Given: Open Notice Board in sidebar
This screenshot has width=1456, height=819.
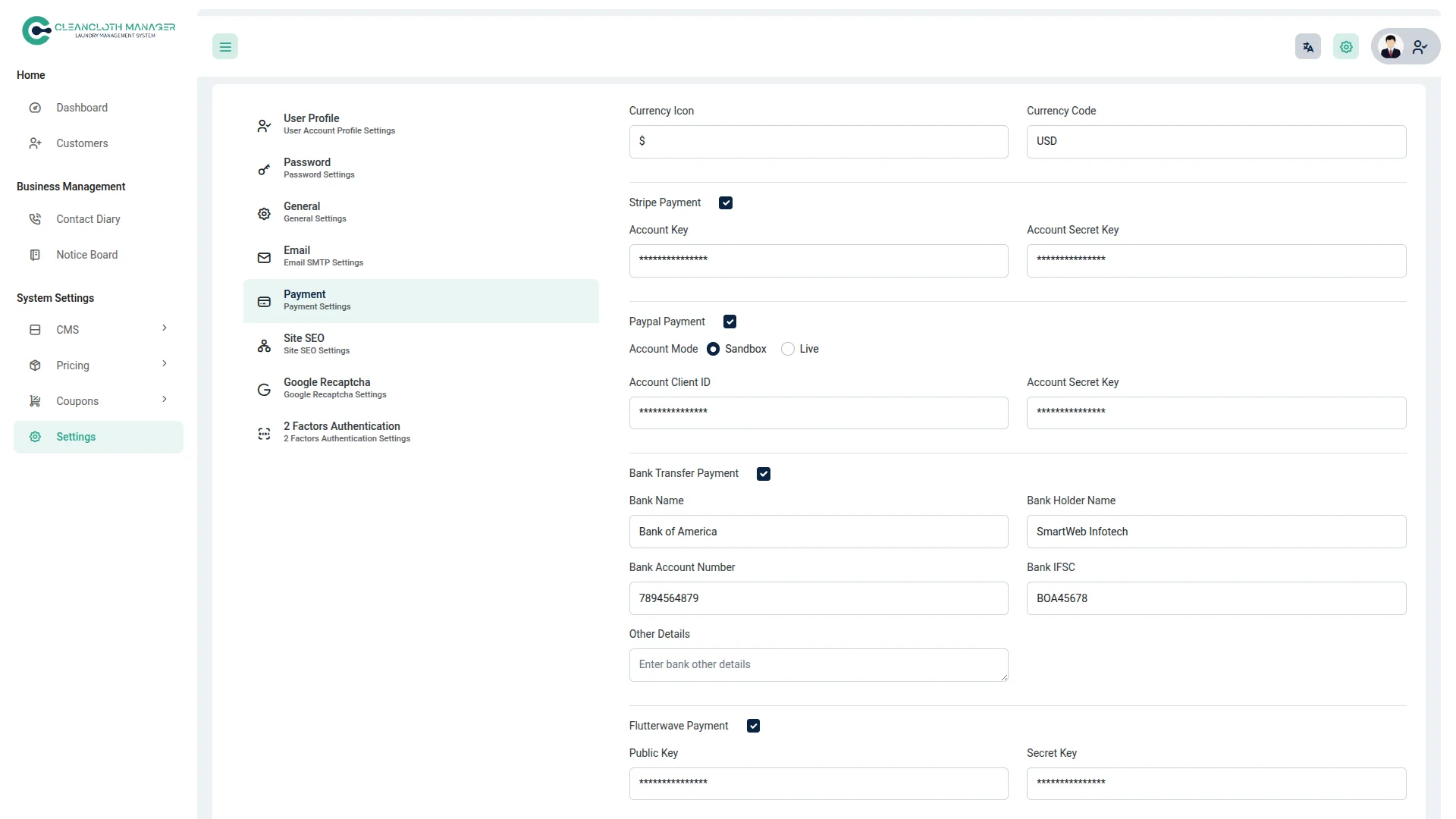Looking at the screenshot, I should (86, 255).
